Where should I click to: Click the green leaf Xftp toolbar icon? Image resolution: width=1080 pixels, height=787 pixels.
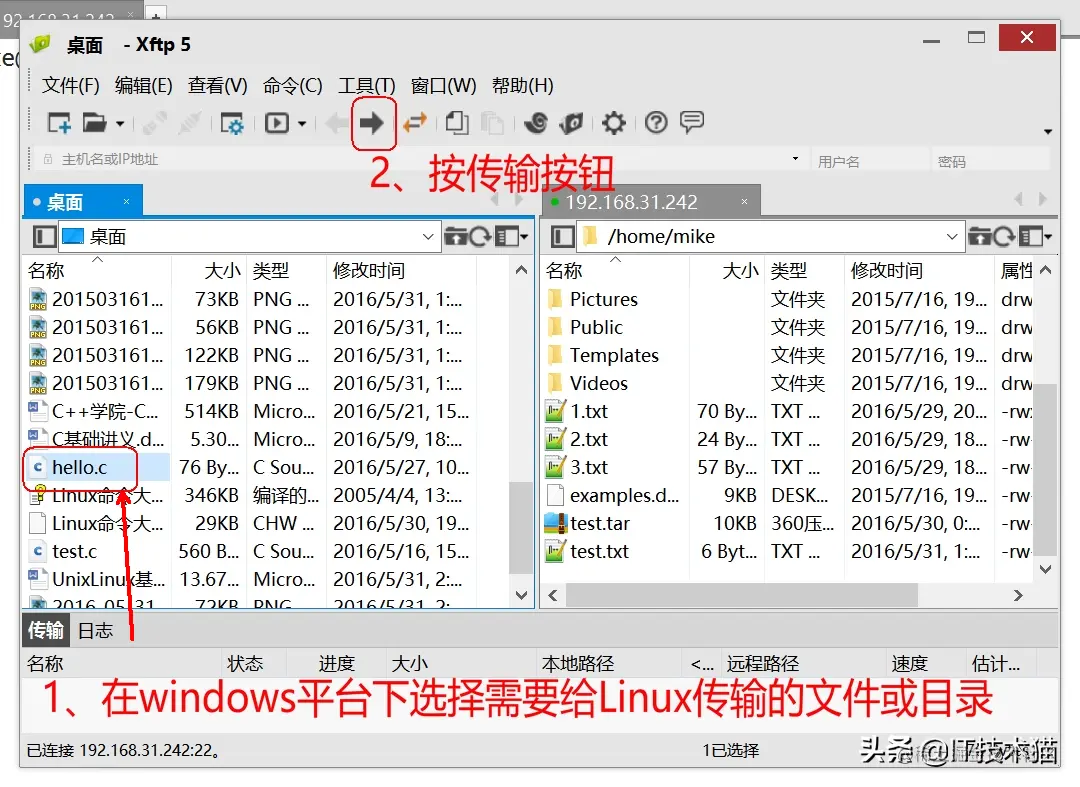coord(571,123)
